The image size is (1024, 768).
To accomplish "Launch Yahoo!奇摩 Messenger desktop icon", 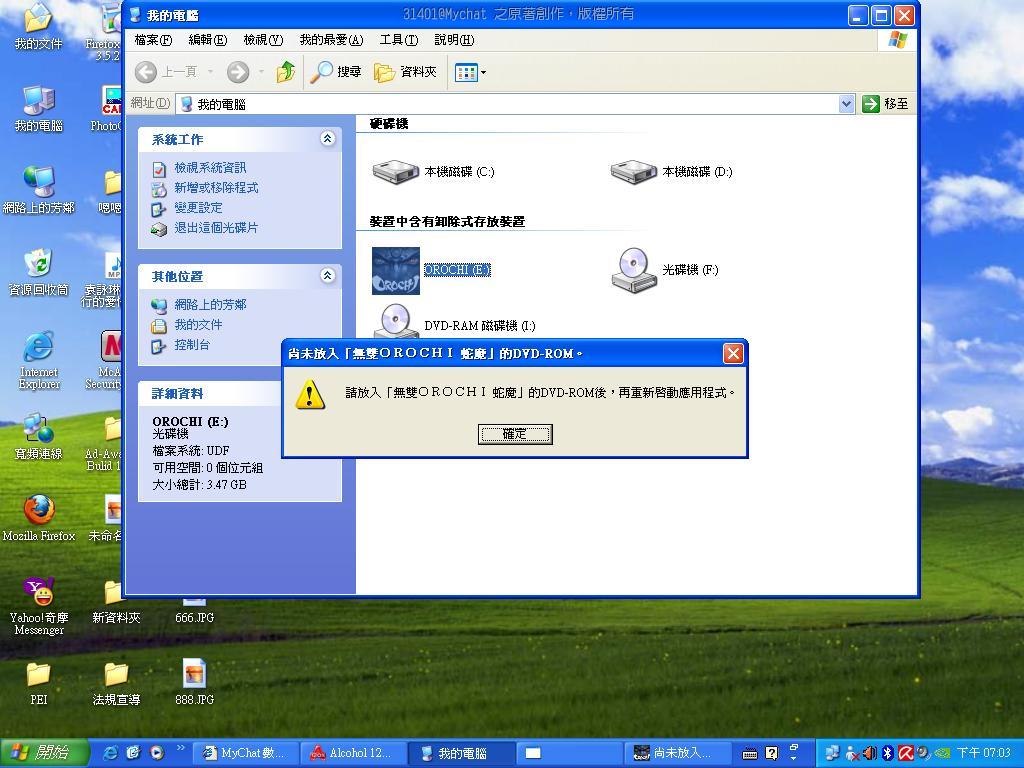I will tap(39, 607).
